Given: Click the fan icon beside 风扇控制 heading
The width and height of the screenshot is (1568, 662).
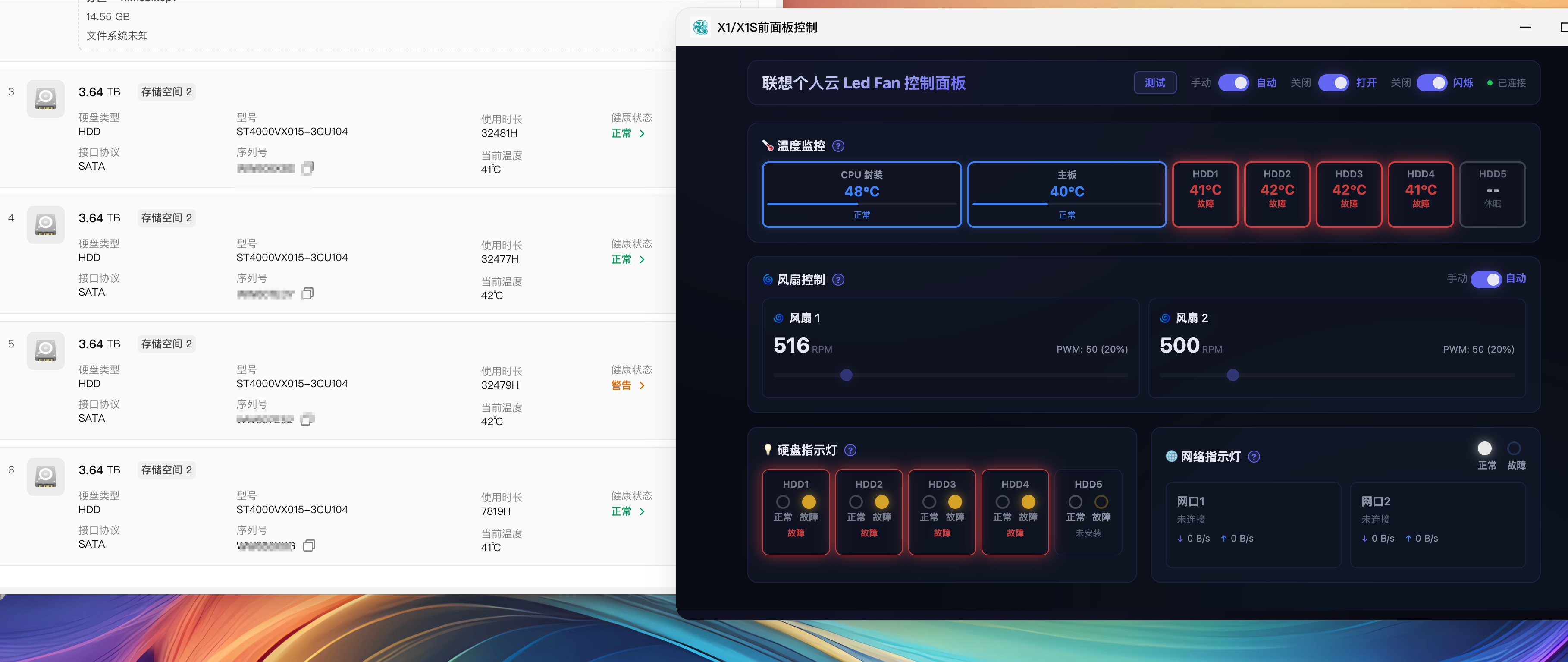Looking at the screenshot, I should pos(768,280).
